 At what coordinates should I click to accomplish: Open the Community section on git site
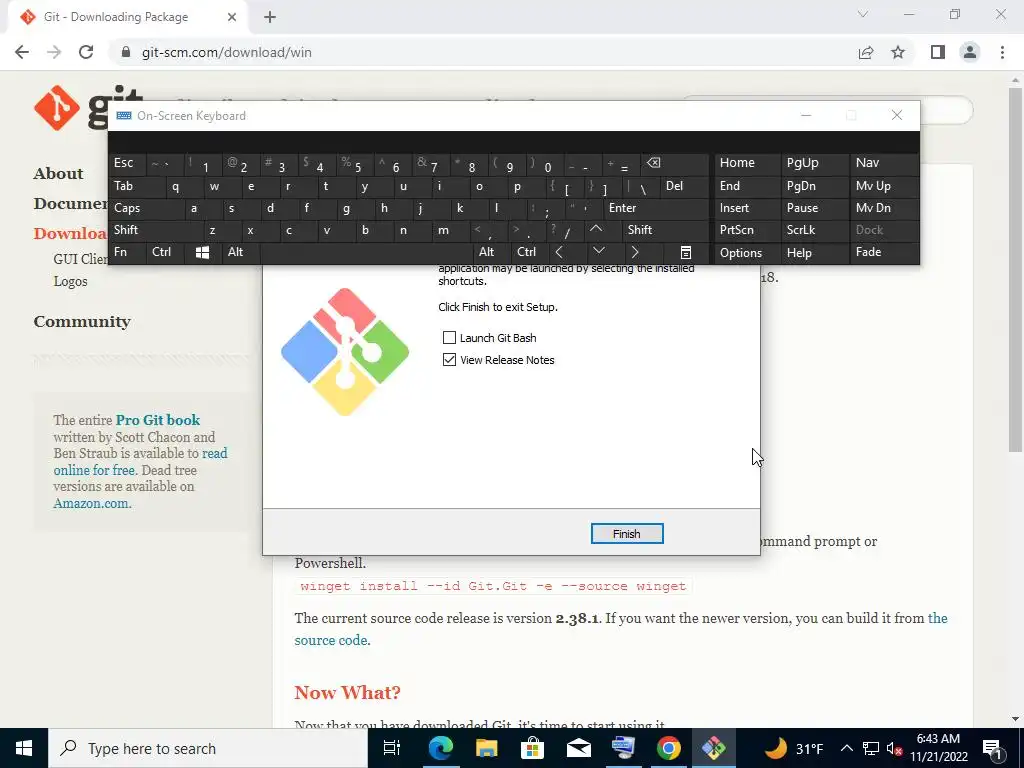pyautogui.click(x=82, y=321)
